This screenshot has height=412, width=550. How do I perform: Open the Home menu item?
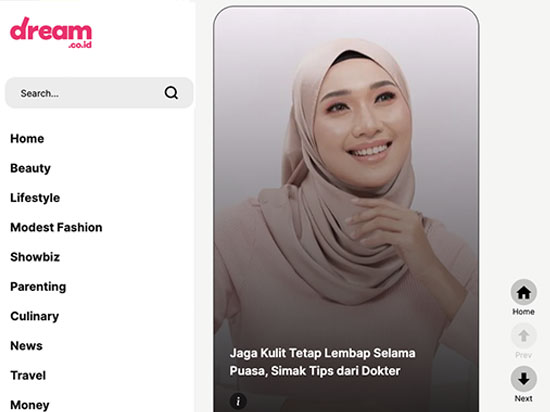27,139
